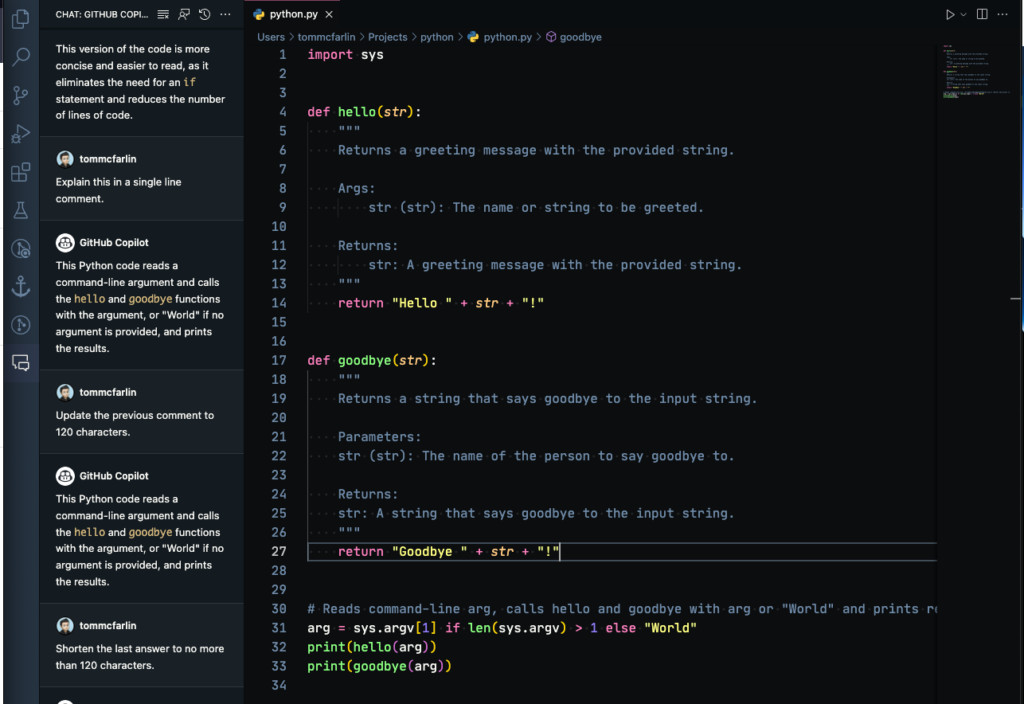Viewport: 1024px width, 704px height.
Task: Open the Users breadcrumb
Action: 271,37
